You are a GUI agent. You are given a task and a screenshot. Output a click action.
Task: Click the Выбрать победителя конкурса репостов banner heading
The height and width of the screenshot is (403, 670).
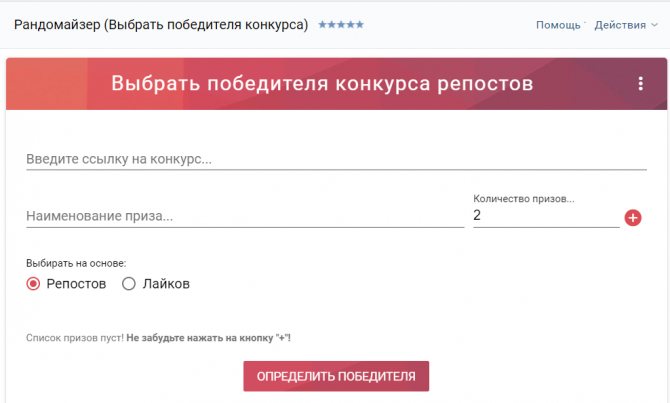tap(322, 83)
